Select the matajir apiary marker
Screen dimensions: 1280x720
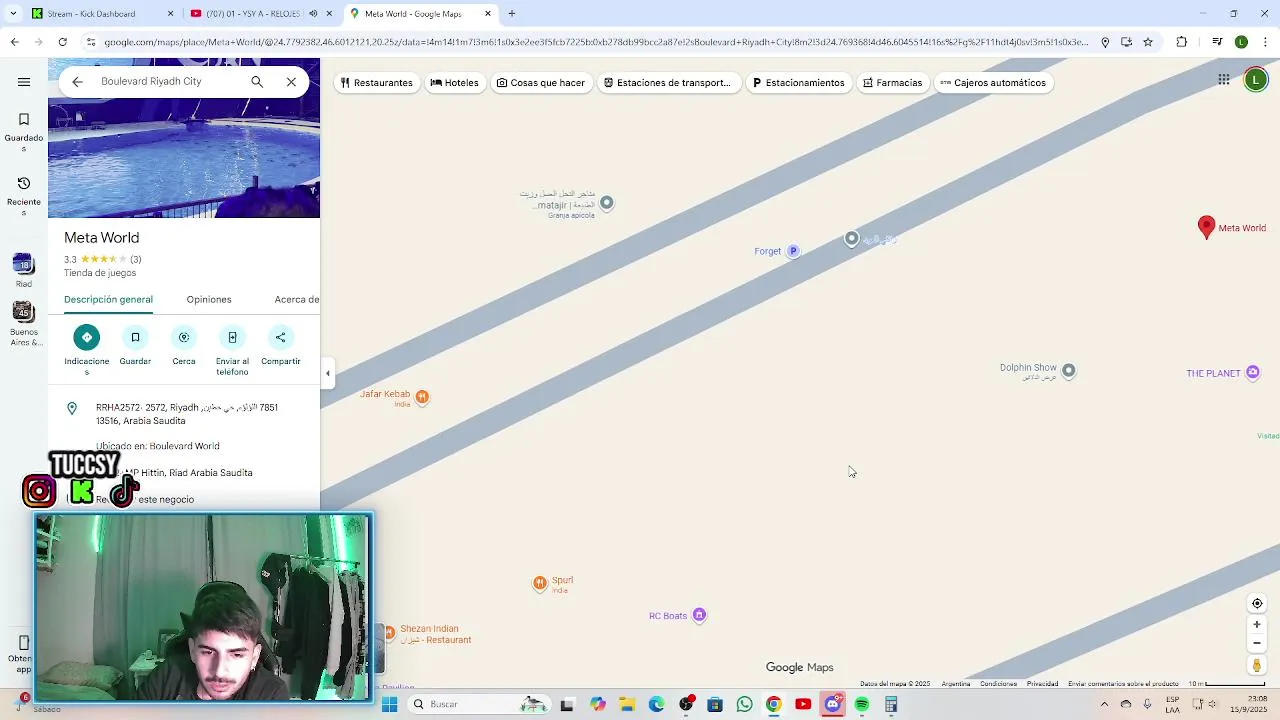pos(606,203)
